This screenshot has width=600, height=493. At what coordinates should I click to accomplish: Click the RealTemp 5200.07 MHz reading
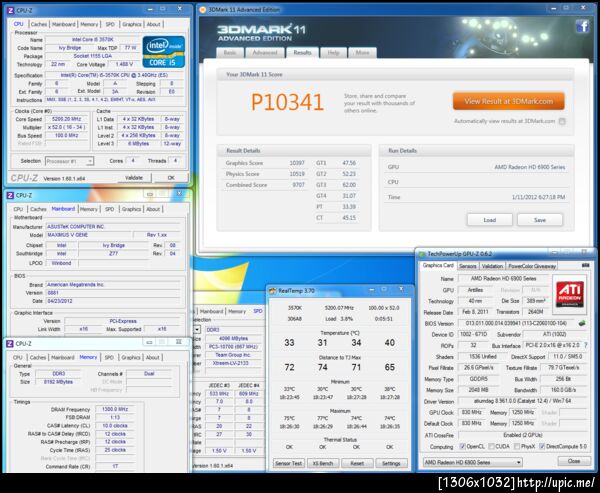(x=339, y=308)
